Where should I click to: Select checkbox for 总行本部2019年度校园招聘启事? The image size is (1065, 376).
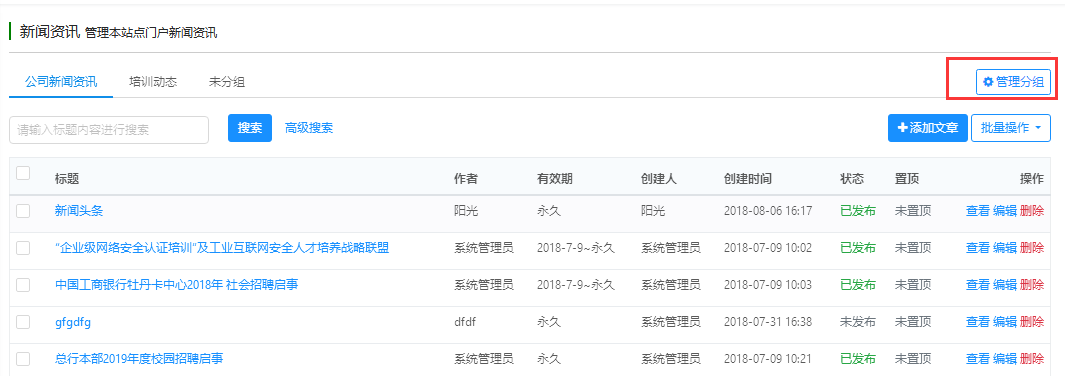point(23,358)
